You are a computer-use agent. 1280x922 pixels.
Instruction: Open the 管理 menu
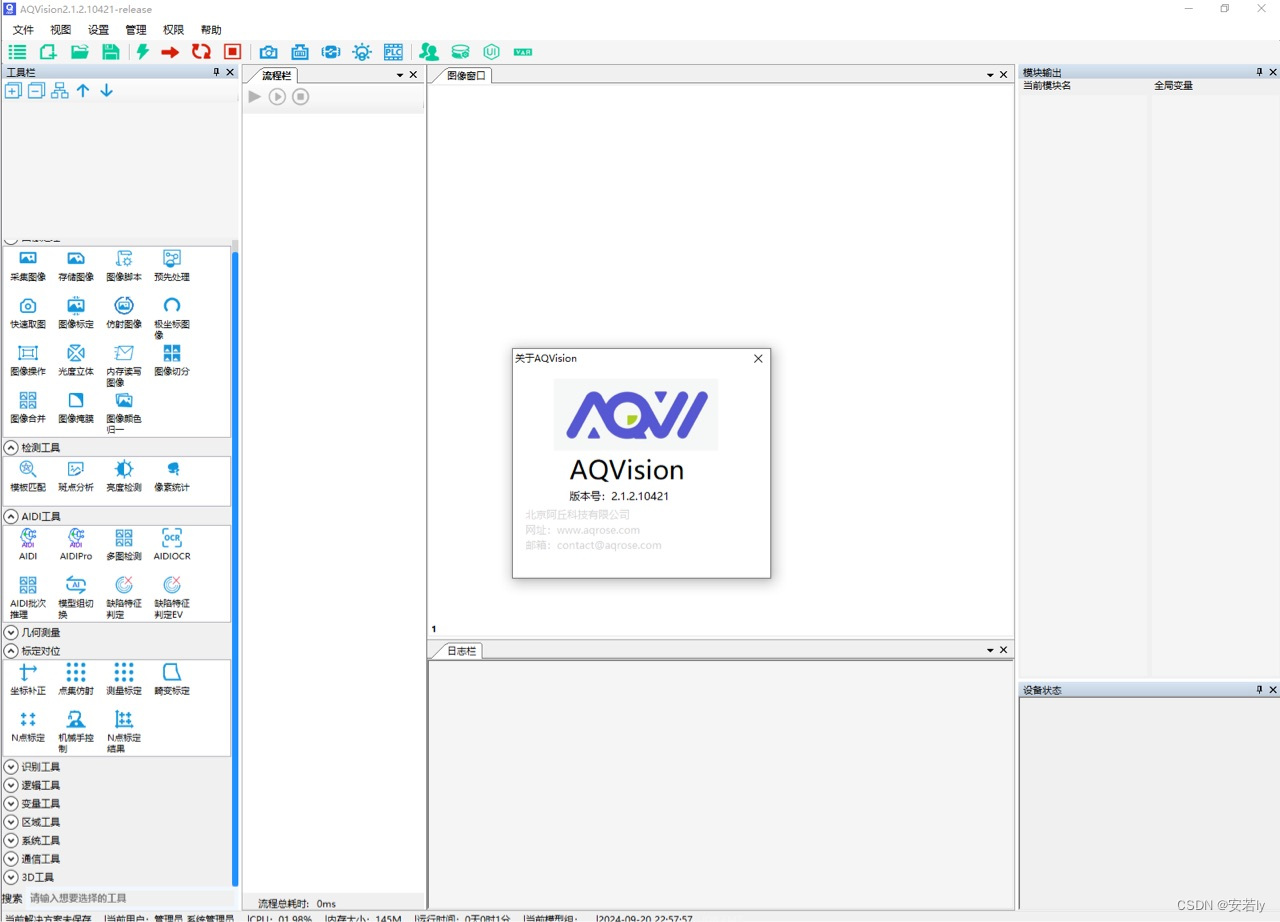(x=136, y=30)
